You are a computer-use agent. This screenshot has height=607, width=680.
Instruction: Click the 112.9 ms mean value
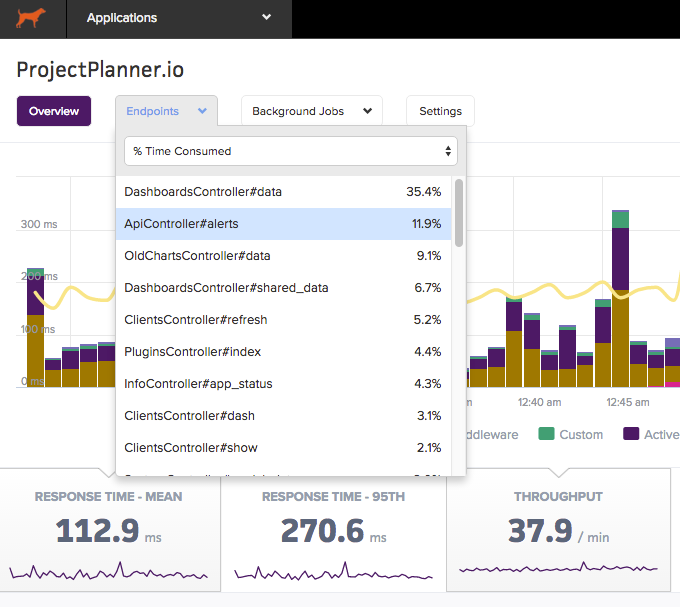click(108, 531)
